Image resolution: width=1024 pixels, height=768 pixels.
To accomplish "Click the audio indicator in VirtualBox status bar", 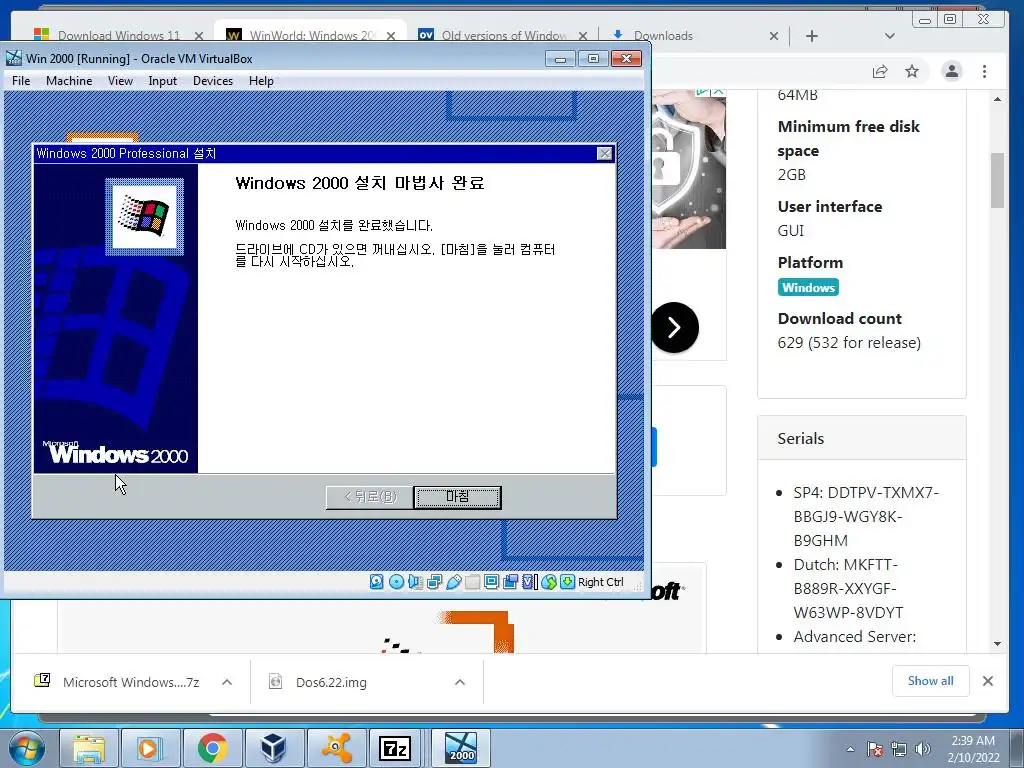I will point(415,582).
